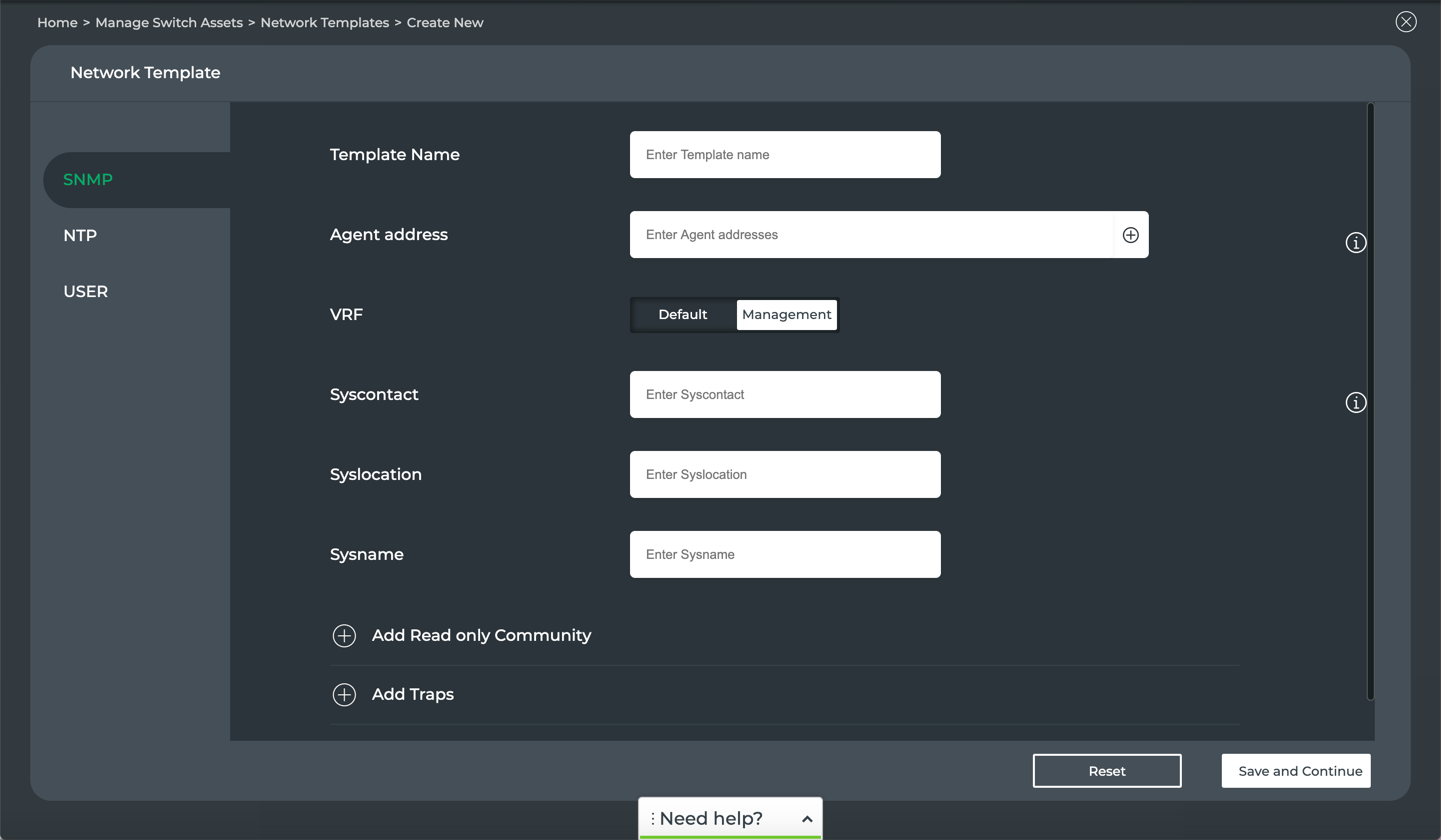Click the plus icon for Add Traps
Screen dimensions: 1441x840
[x=344, y=695]
